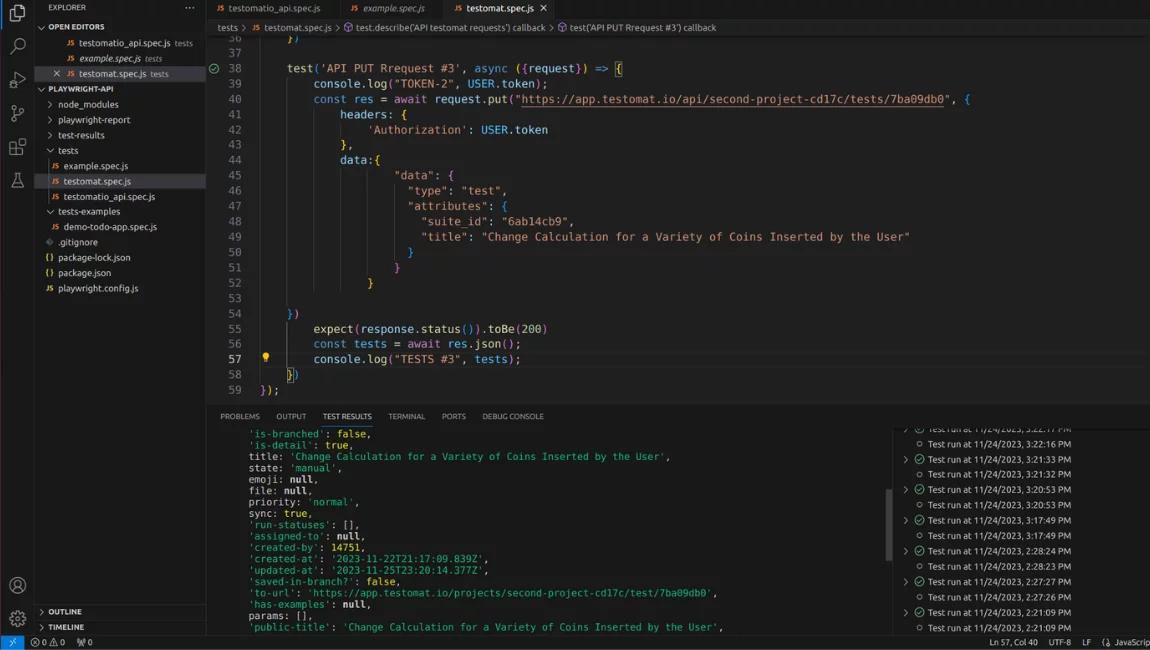Expand the OUTLINE section
Screen dimensions: 1150x650
pyautogui.click(x=65, y=612)
